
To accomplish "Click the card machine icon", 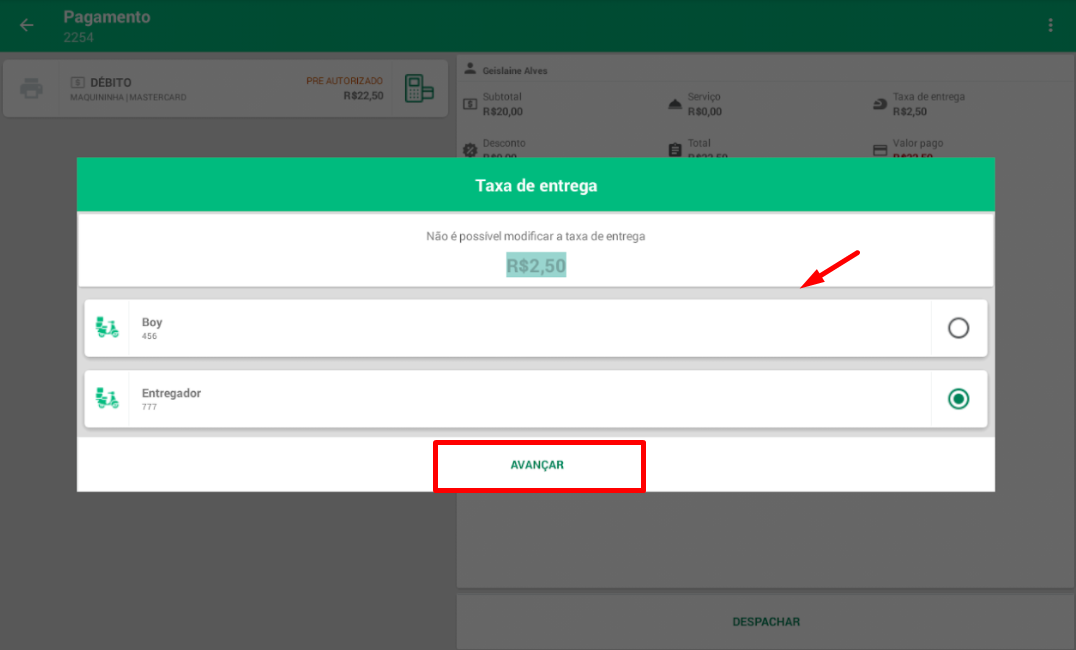I will 419,89.
